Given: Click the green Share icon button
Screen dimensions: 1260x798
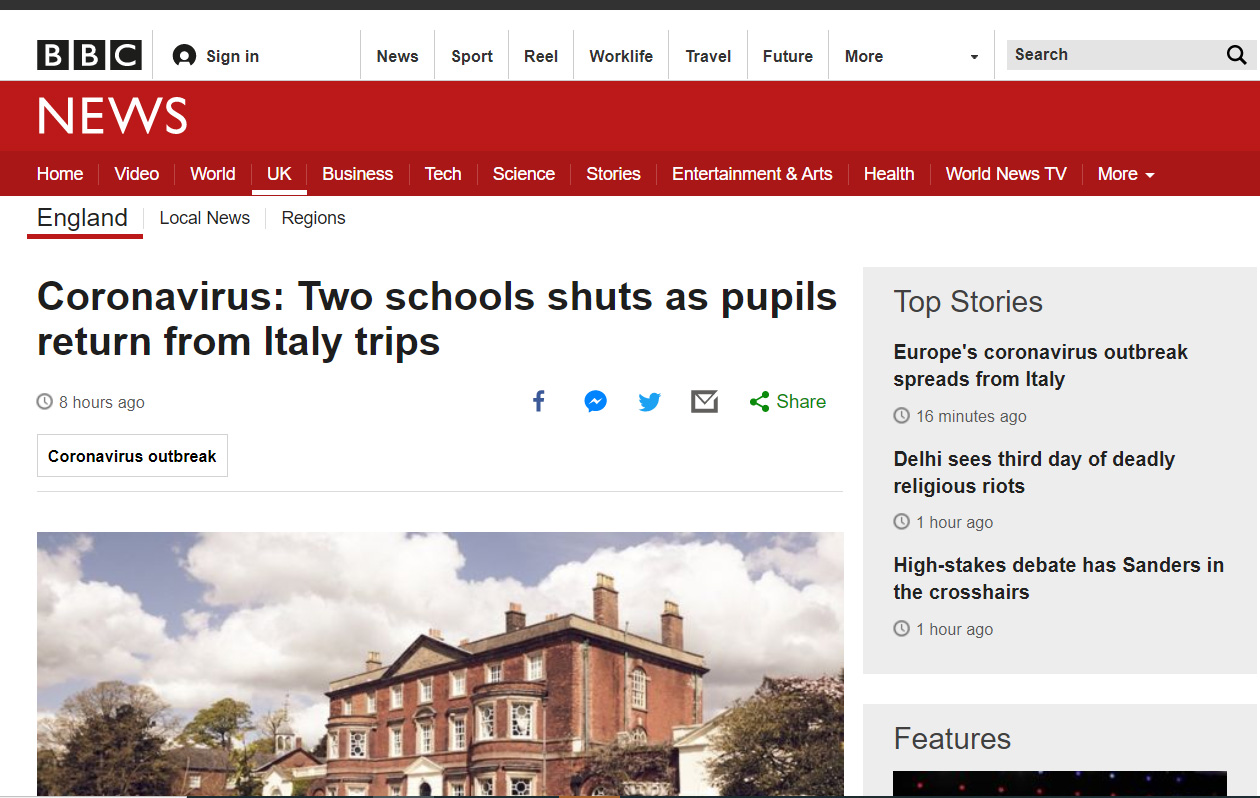Looking at the screenshot, I should pyautogui.click(x=788, y=402).
